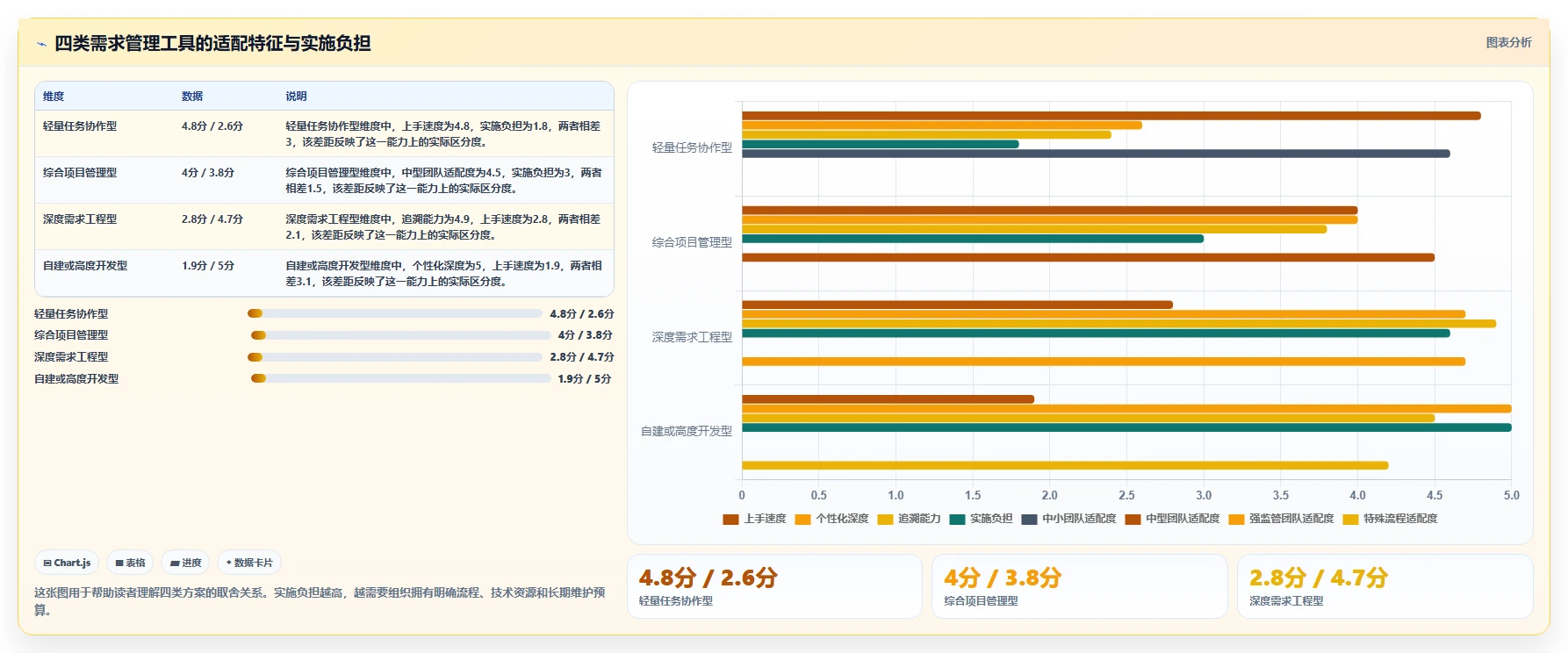
Task: Click the teal 实施负担 bar in 综合项目管理型 group
Action: (x=973, y=239)
